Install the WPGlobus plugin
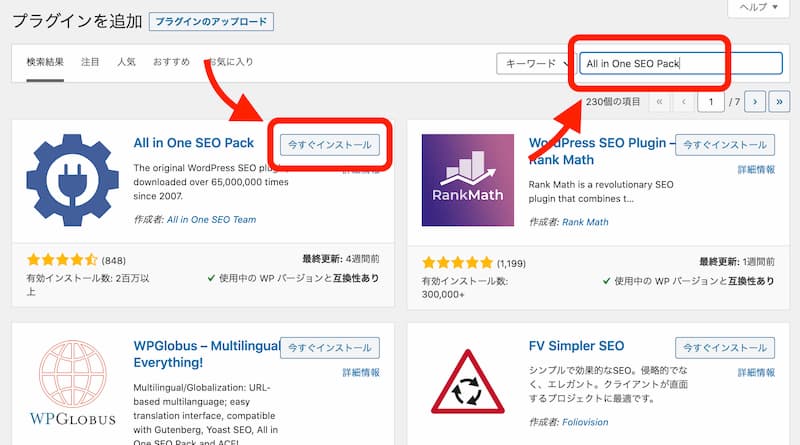Screen dimensions: 800x445 330,348
